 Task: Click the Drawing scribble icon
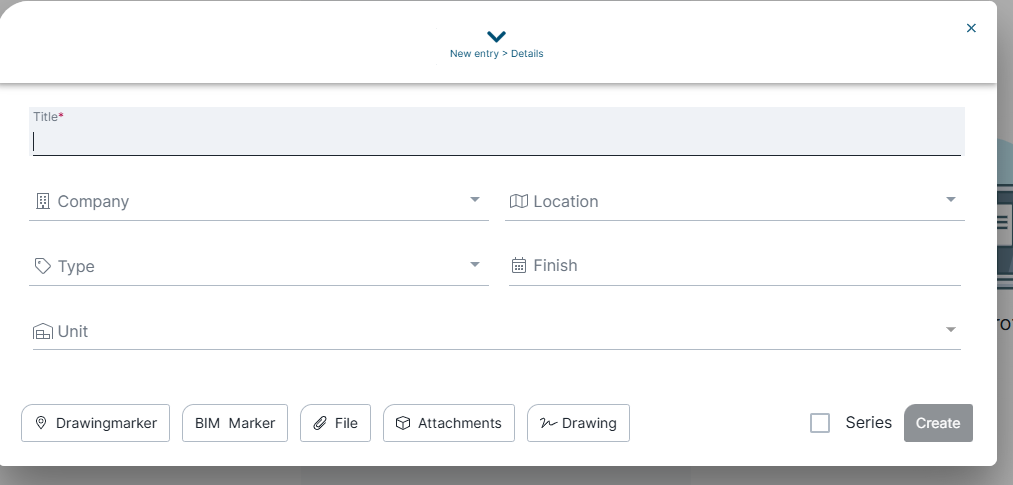[x=548, y=423]
